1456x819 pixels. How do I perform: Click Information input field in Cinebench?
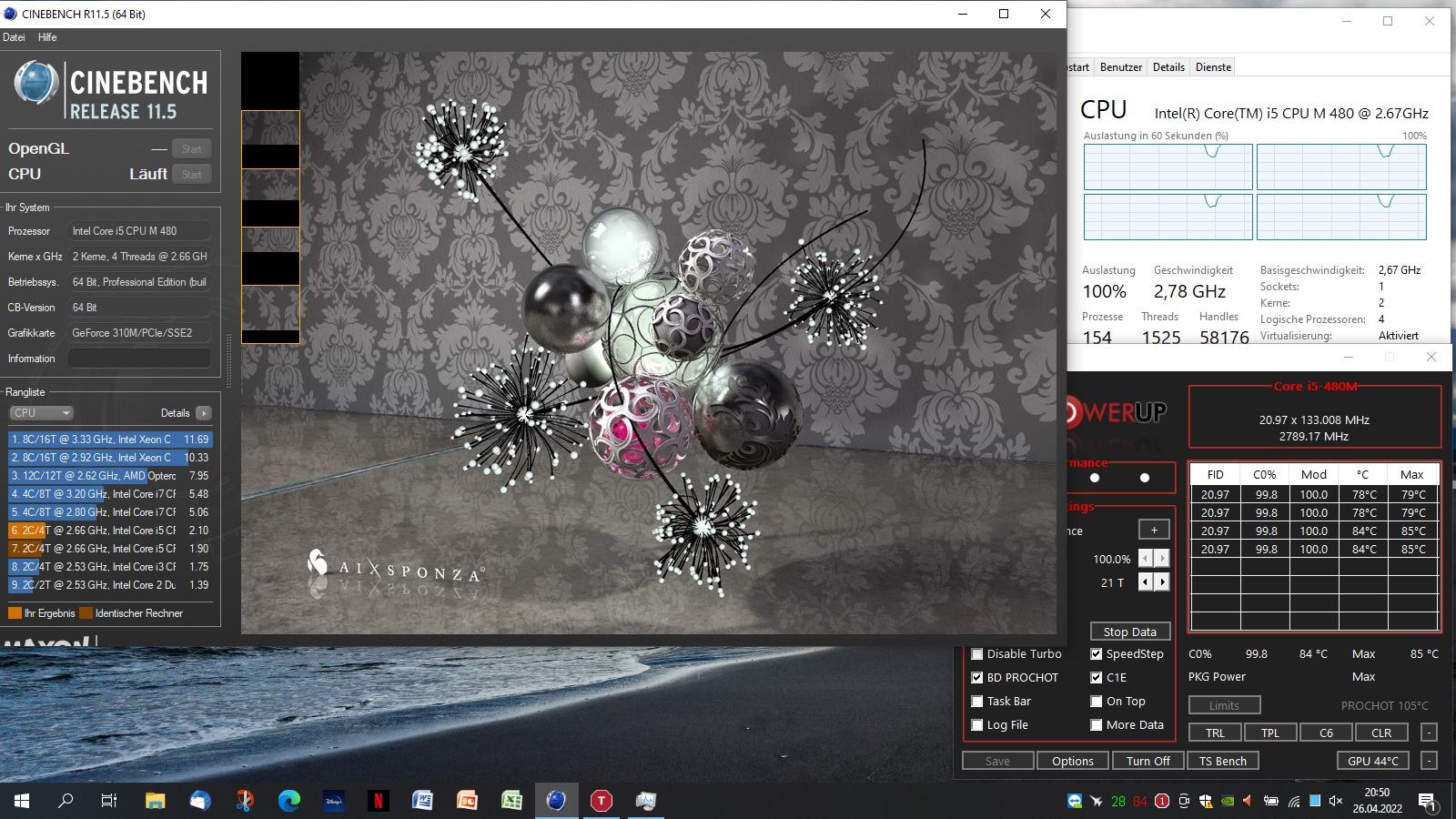pos(139,359)
